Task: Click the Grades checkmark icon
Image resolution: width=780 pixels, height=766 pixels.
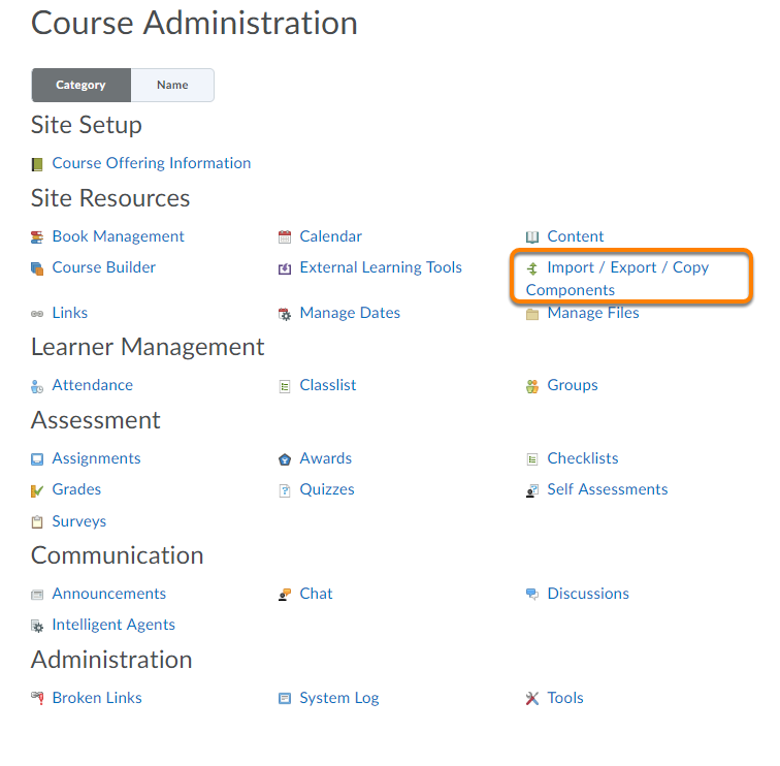Action: tap(37, 490)
